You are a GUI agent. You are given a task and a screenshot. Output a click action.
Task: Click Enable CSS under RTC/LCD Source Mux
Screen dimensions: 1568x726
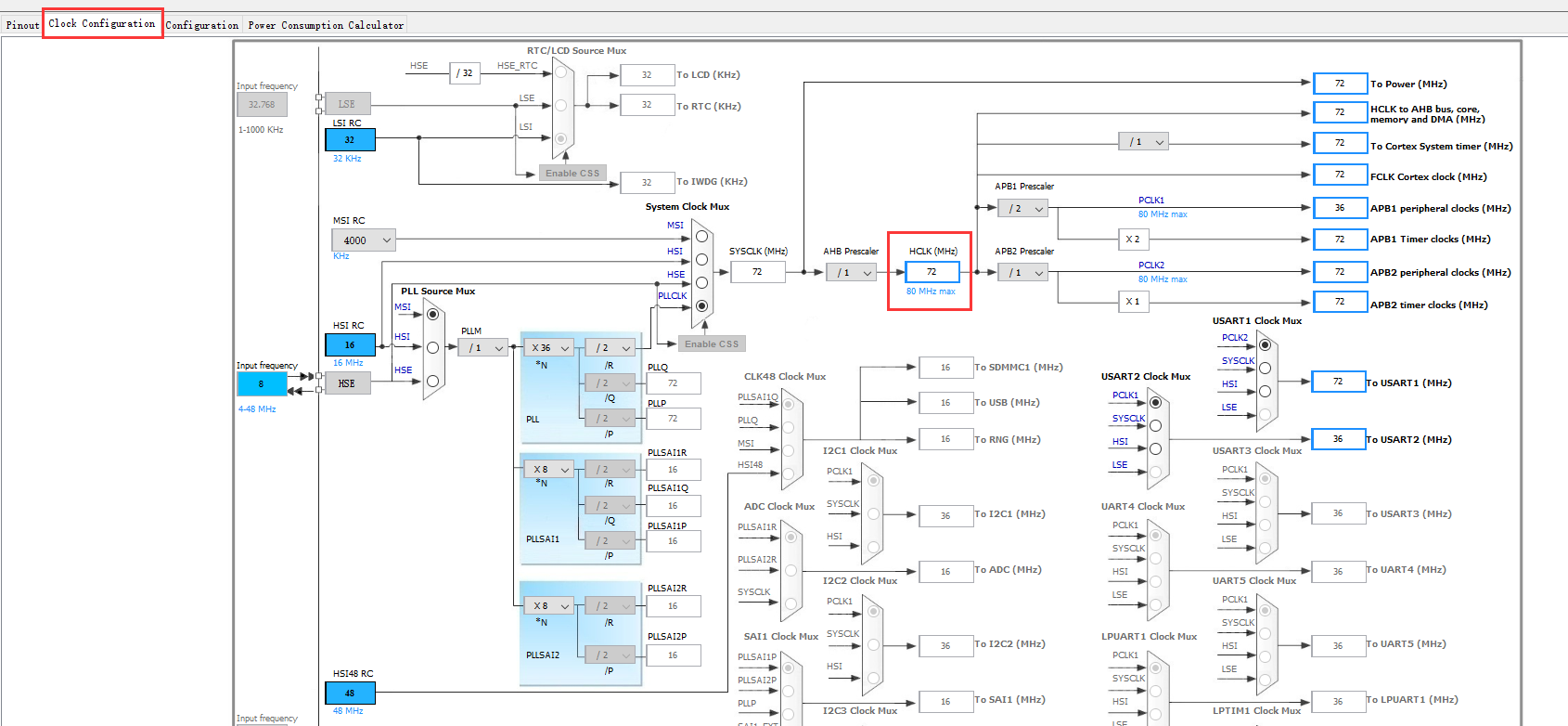[x=572, y=174]
